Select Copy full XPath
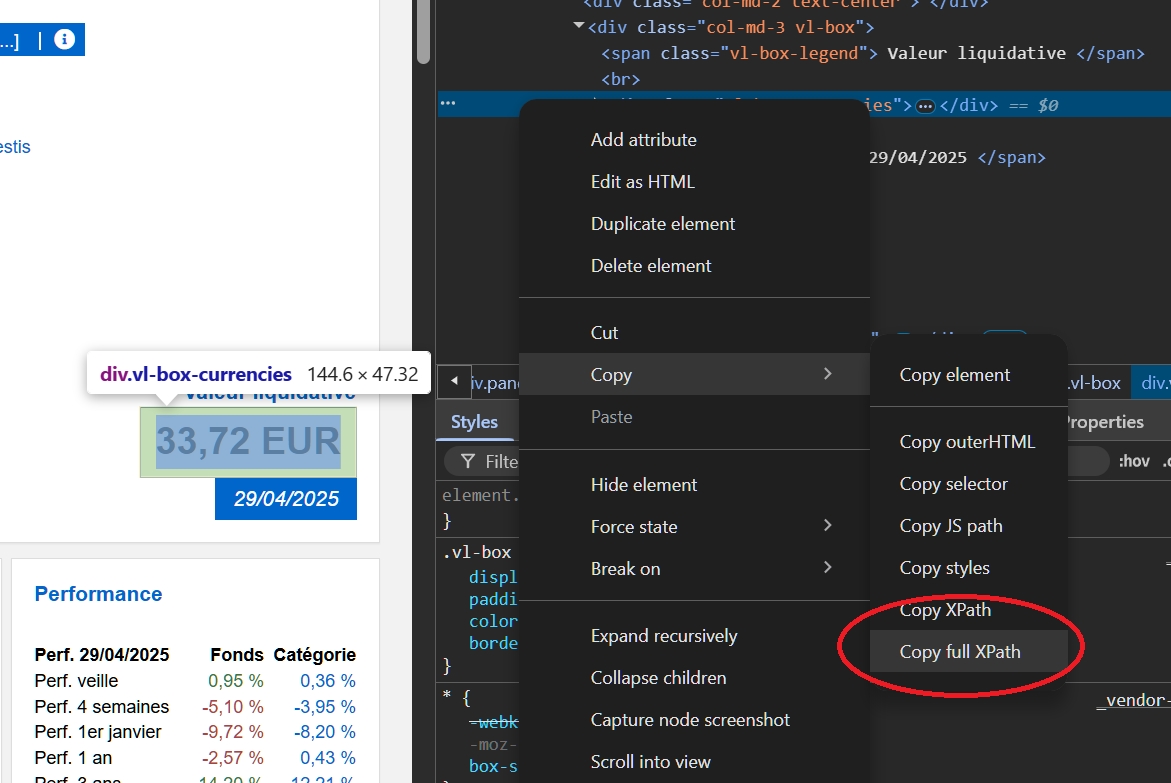The height and width of the screenshot is (783, 1171). pos(960,652)
